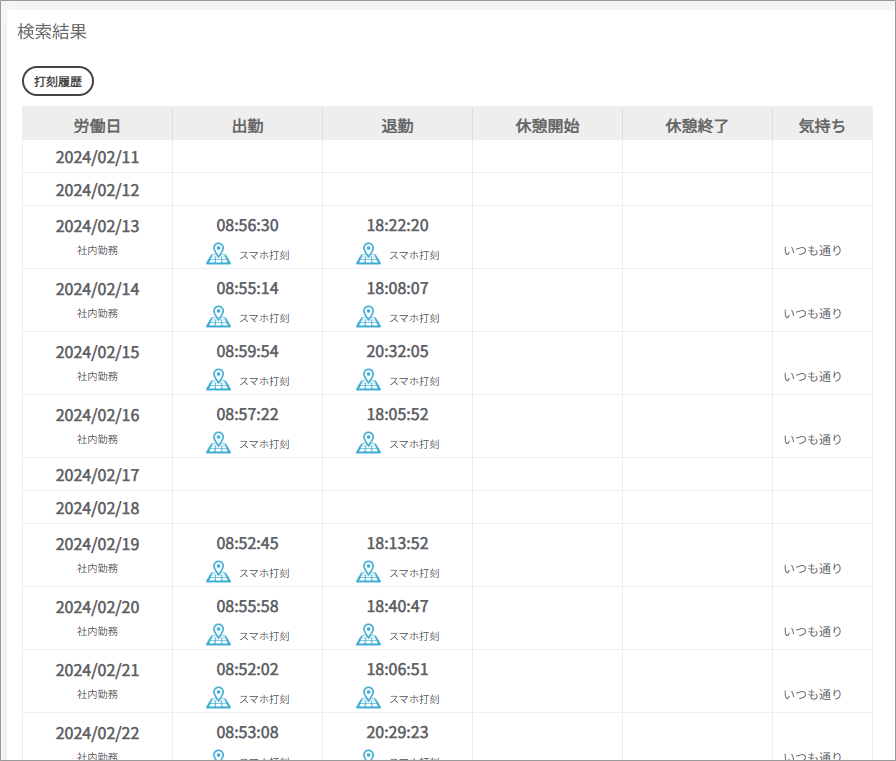Click いつも通り feeling for 2024/02/19
Image resolution: width=896 pixels, height=761 pixels.
[812, 569]
